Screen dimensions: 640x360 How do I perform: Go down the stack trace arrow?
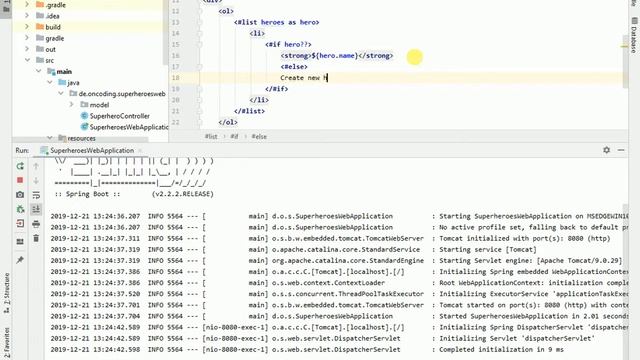click(36, 180)
